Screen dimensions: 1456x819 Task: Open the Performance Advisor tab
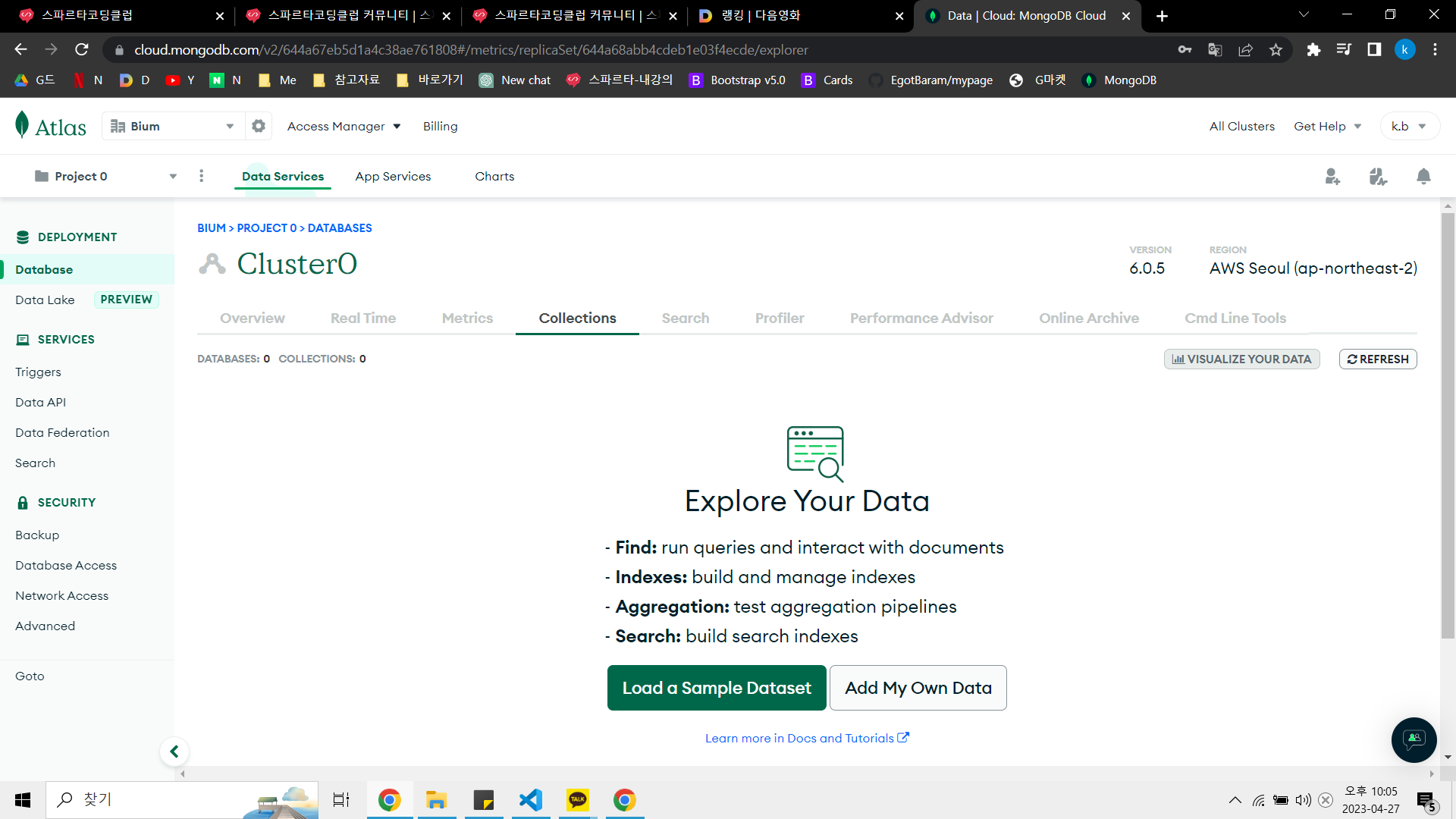(x=921, y=318)
